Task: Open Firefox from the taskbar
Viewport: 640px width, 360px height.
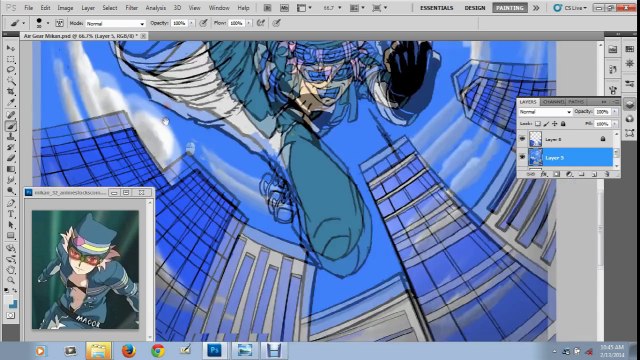Action: pos(129,350)
